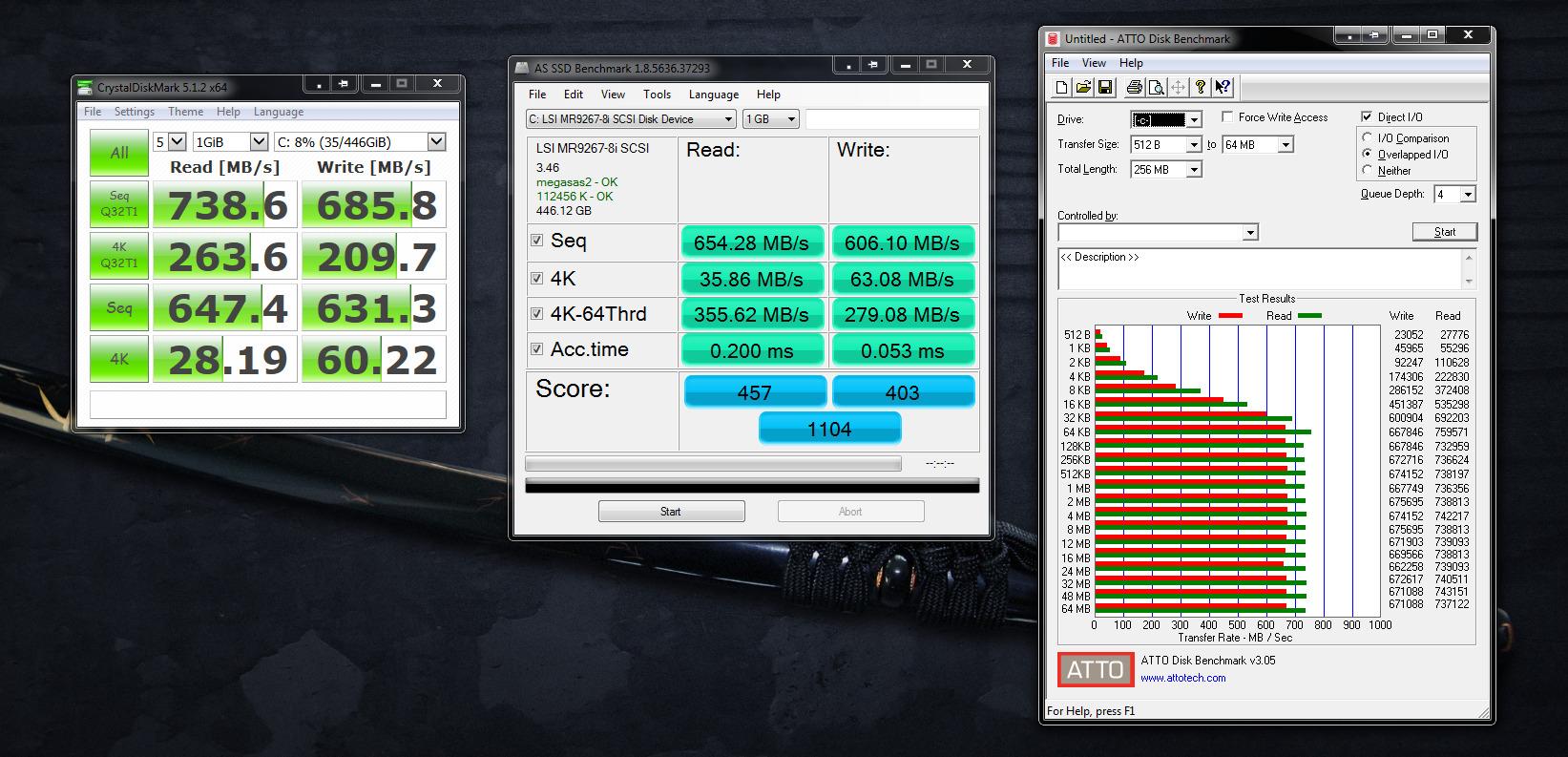
Task: Open the www.attotech.com link
Action: pyautogui.click(x=1182, y=678)
